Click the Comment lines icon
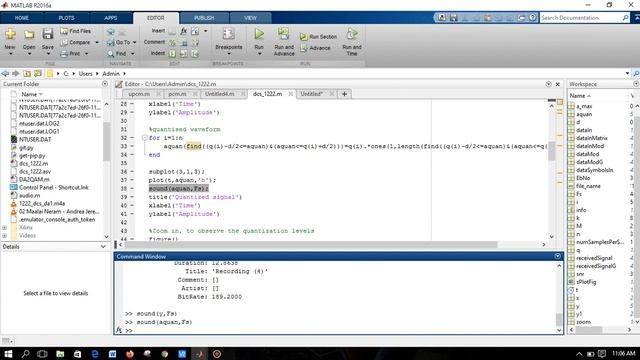The height and width of the screenshot is (360, 640). (x=173, y=42)
